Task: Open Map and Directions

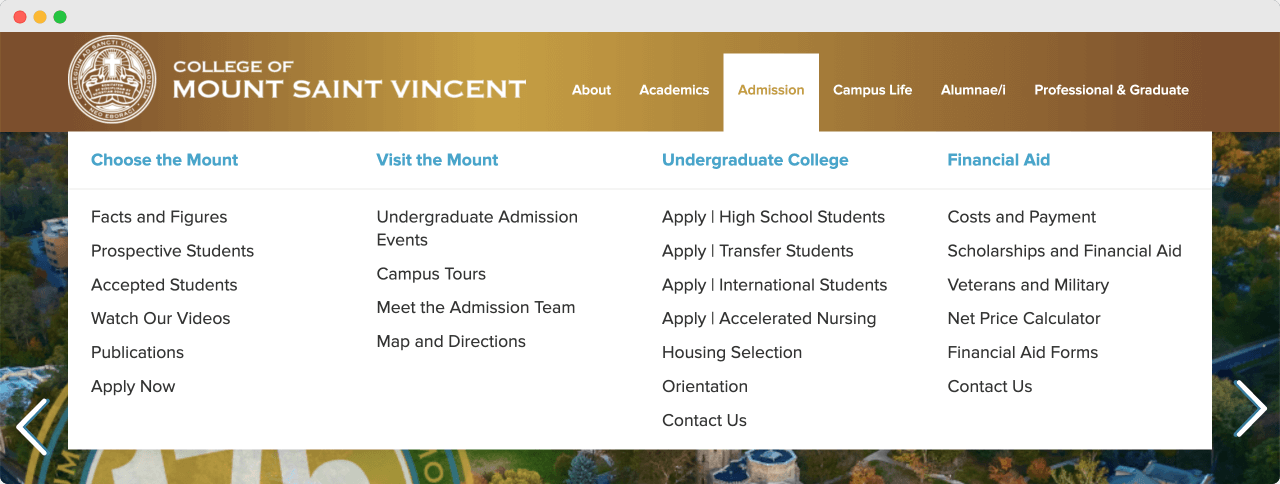Action: tap(451, 342)
